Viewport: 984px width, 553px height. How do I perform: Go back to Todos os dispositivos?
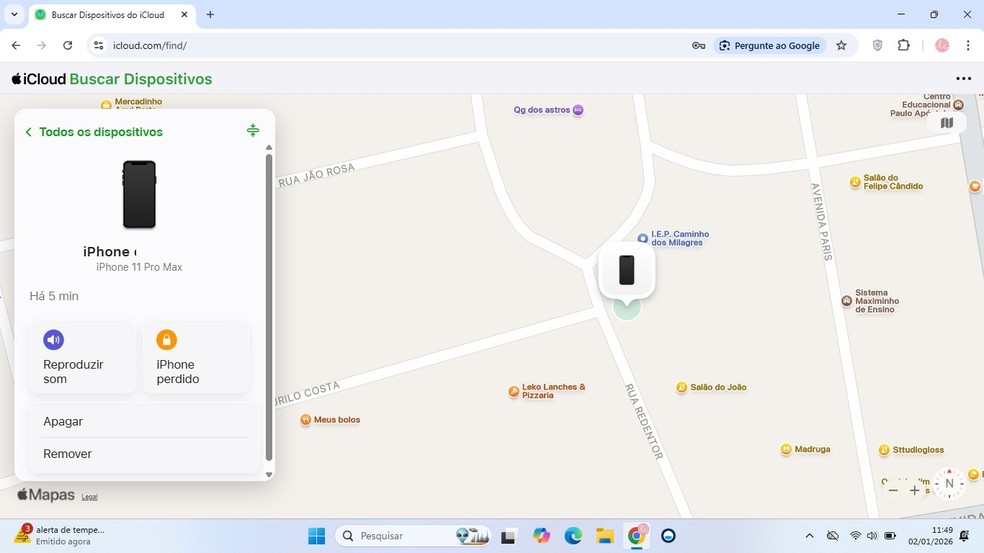point(94,132)
